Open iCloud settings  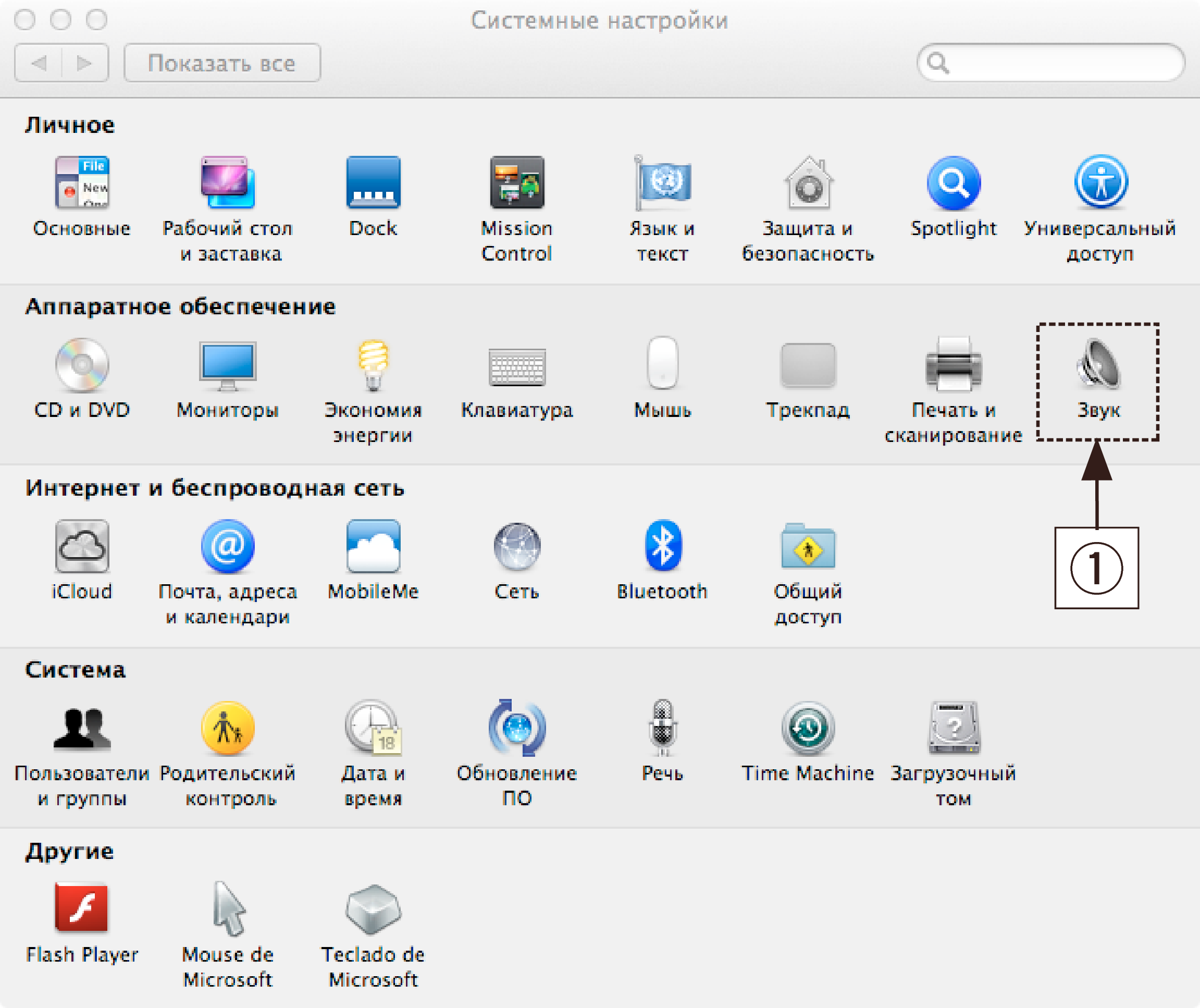[82, 546]
